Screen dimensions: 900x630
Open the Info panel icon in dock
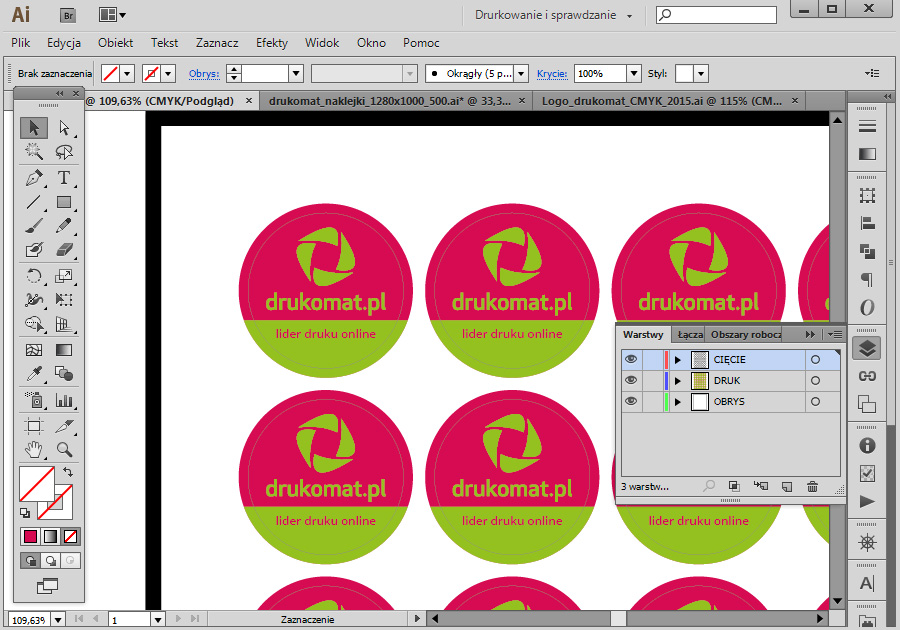(867, 445)
